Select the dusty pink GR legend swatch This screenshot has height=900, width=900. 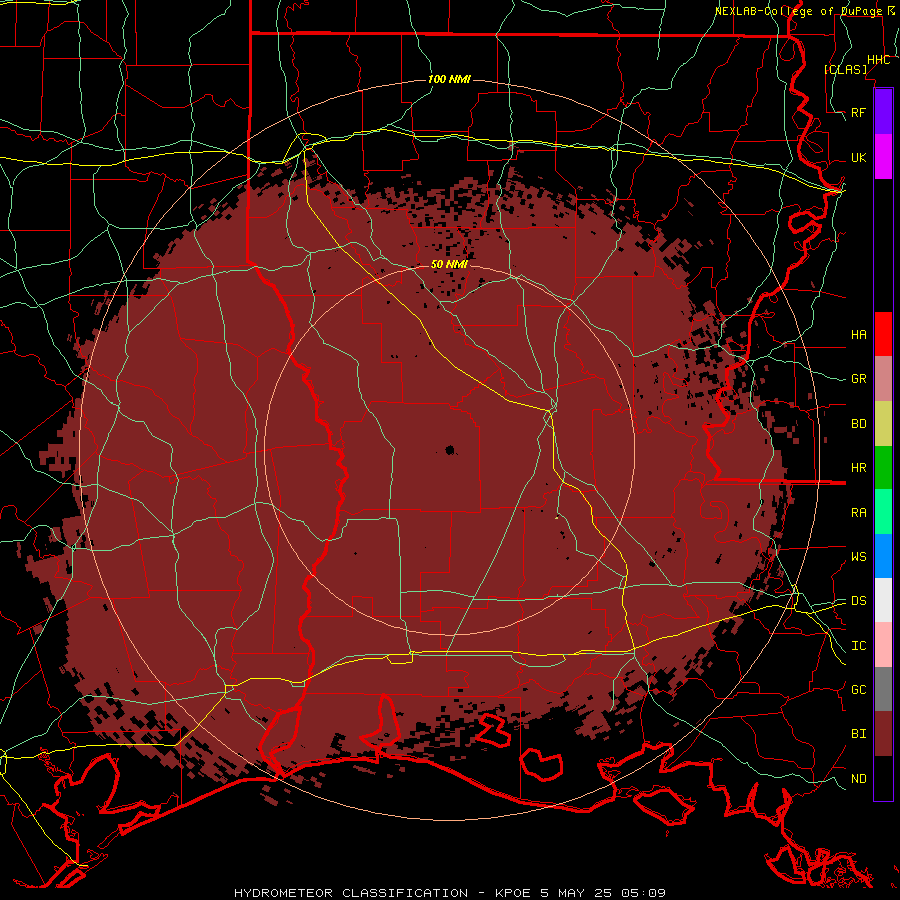(x=883, y=379)
